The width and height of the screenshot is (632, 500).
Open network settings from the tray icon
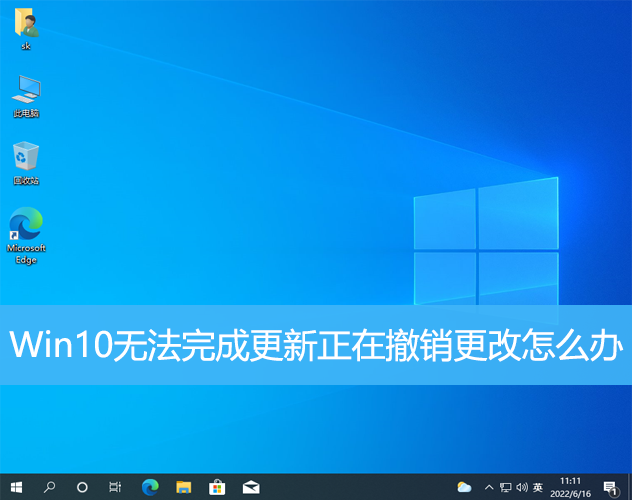click(504, 487)
